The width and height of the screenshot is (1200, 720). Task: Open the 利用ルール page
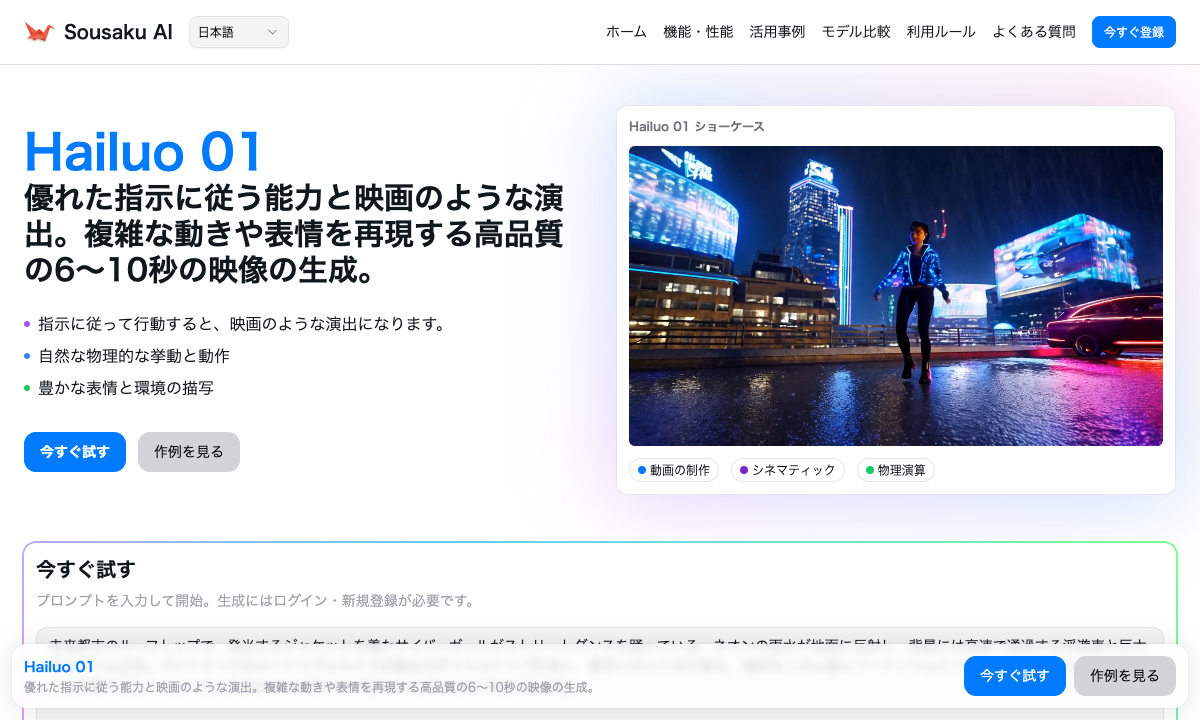[941, 31]
